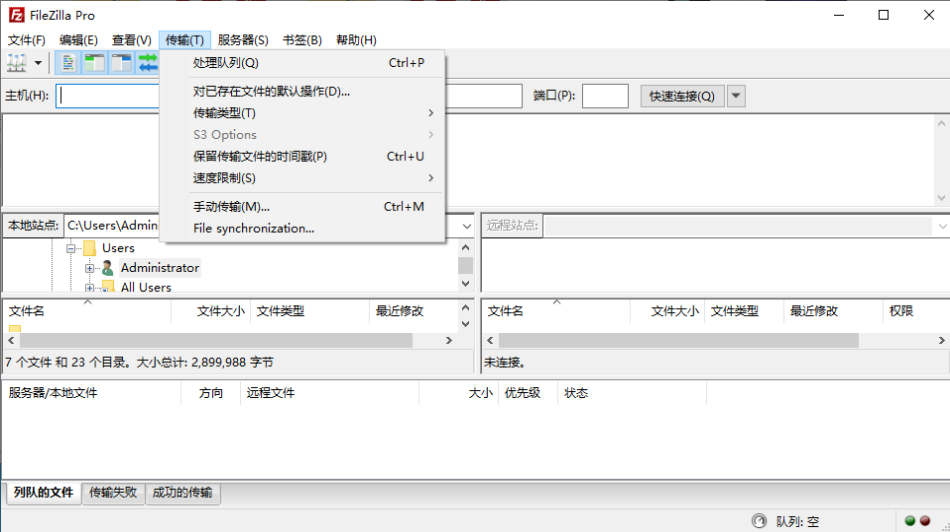Switch to the 列队的文件 tab
This screenshot has height=532, width=950.
pos(44,492)
